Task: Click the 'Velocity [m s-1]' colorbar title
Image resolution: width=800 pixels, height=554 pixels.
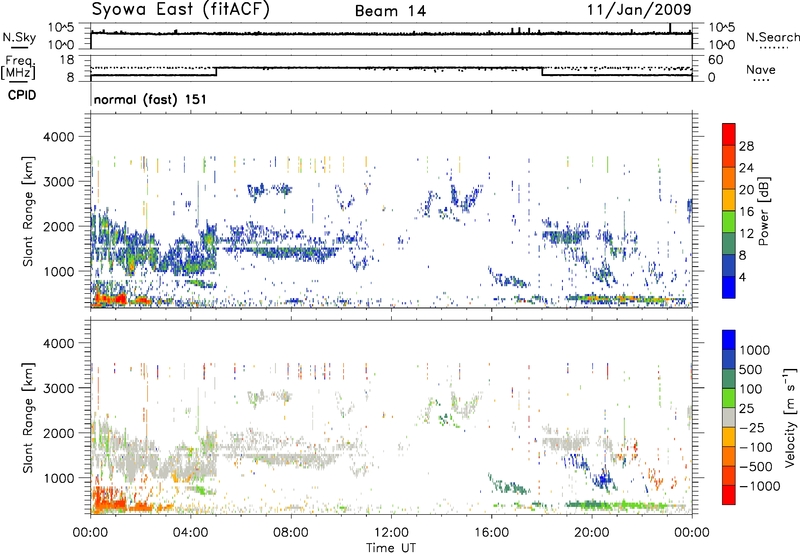Action: coord(790,418)
